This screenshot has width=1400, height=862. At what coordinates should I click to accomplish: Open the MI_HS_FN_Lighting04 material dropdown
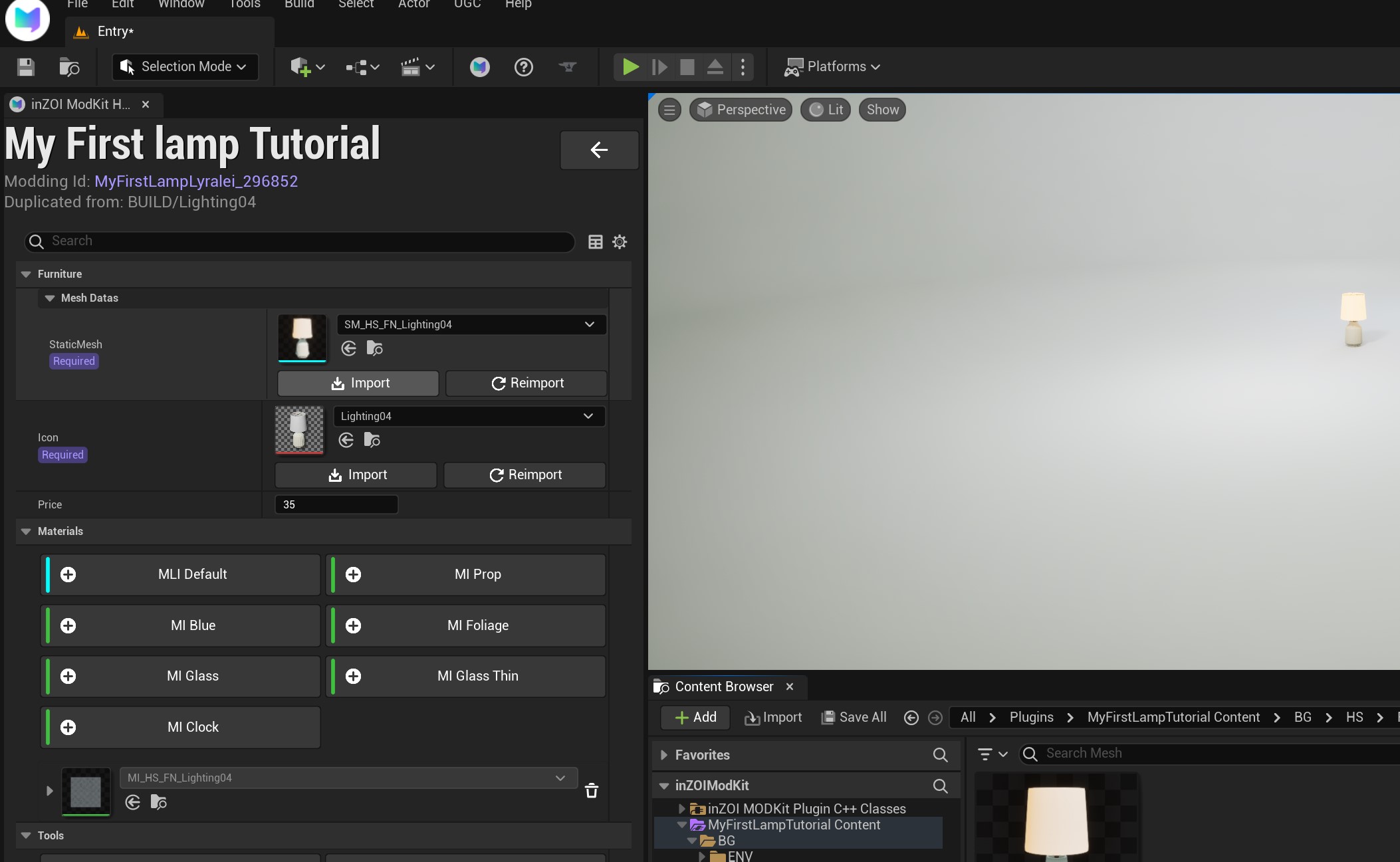click(348, 778)
